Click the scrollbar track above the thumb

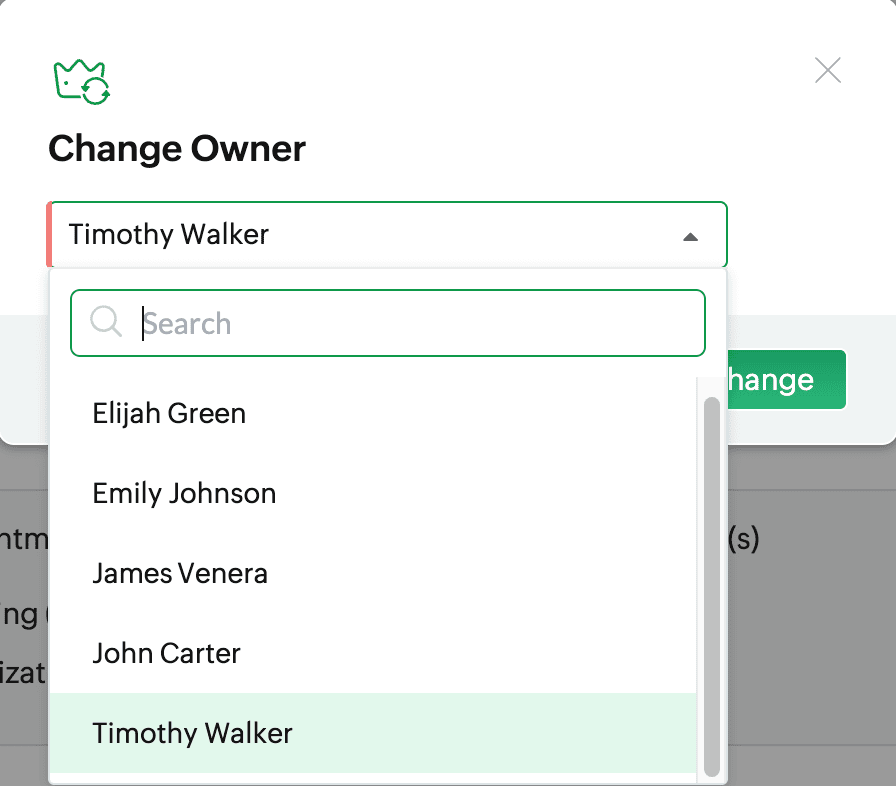tap(712, 386)
